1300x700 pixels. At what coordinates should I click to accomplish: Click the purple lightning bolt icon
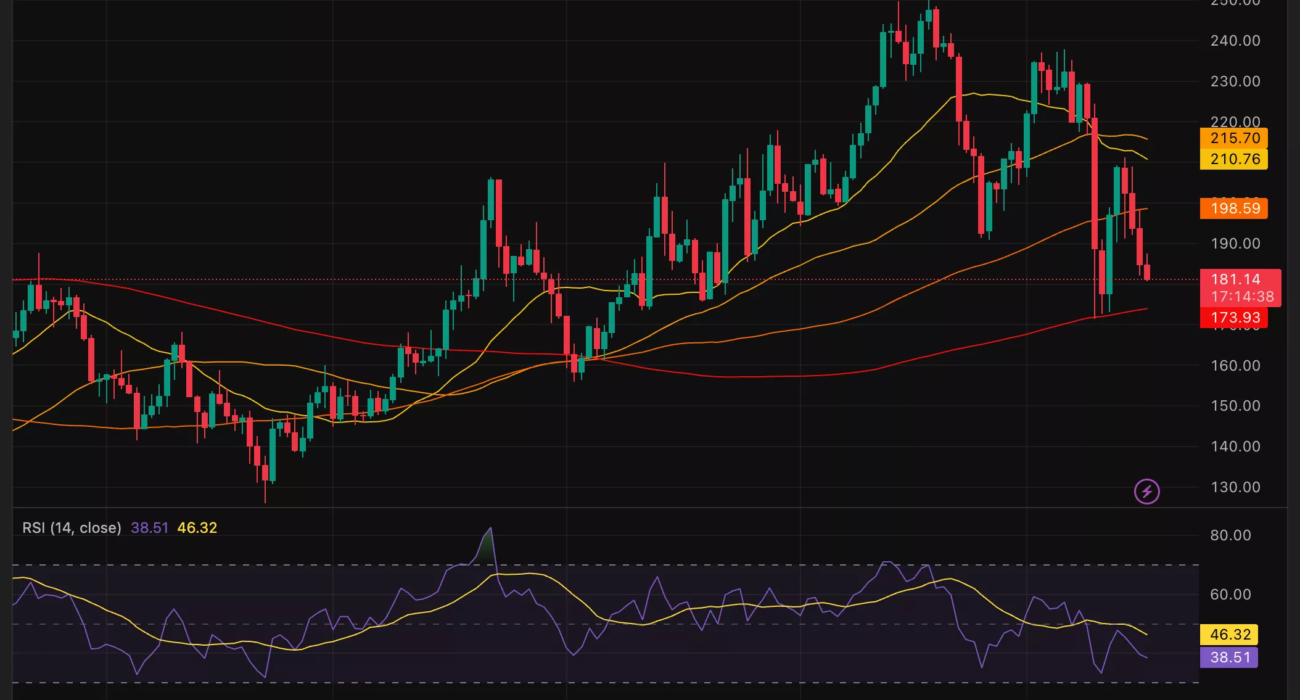(1146, 491)
